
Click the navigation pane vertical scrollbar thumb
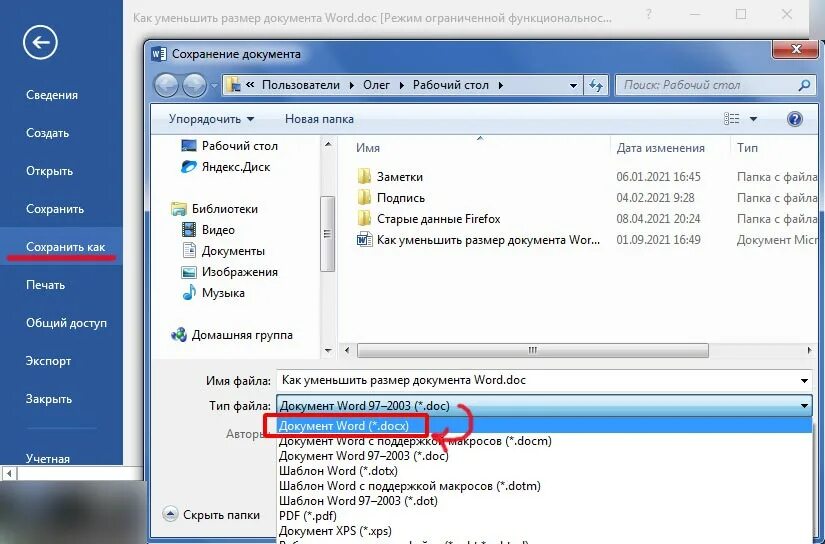pos(327,234)
